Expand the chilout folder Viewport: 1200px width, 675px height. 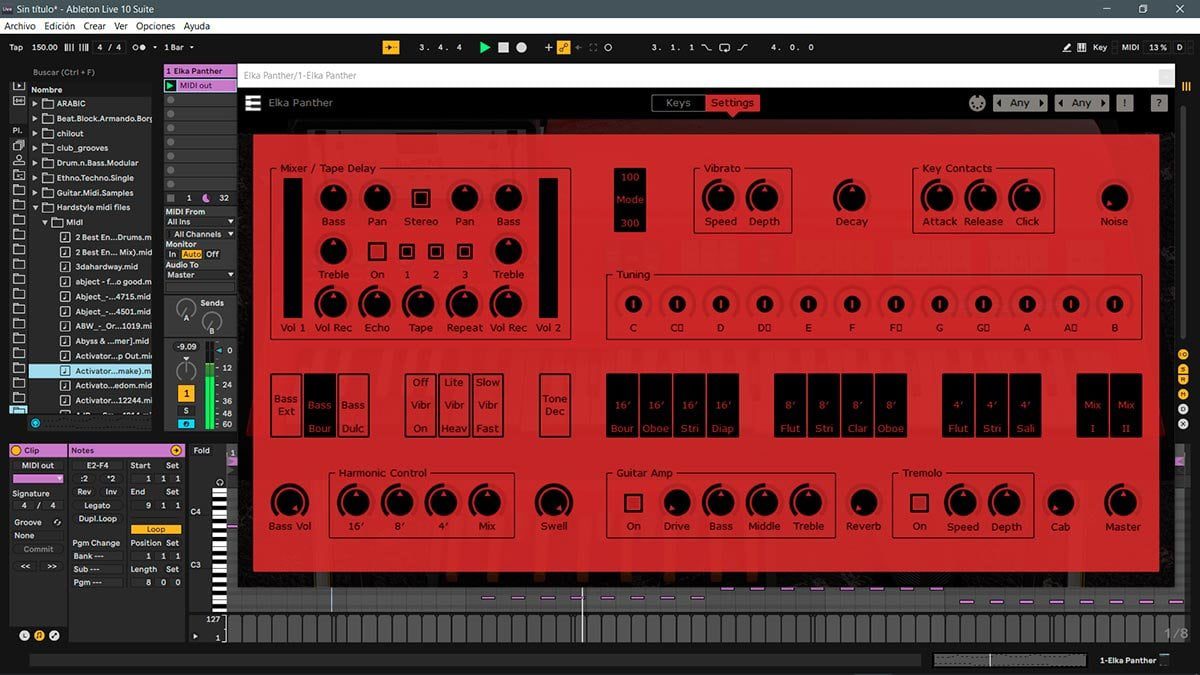tap(35, 133)
